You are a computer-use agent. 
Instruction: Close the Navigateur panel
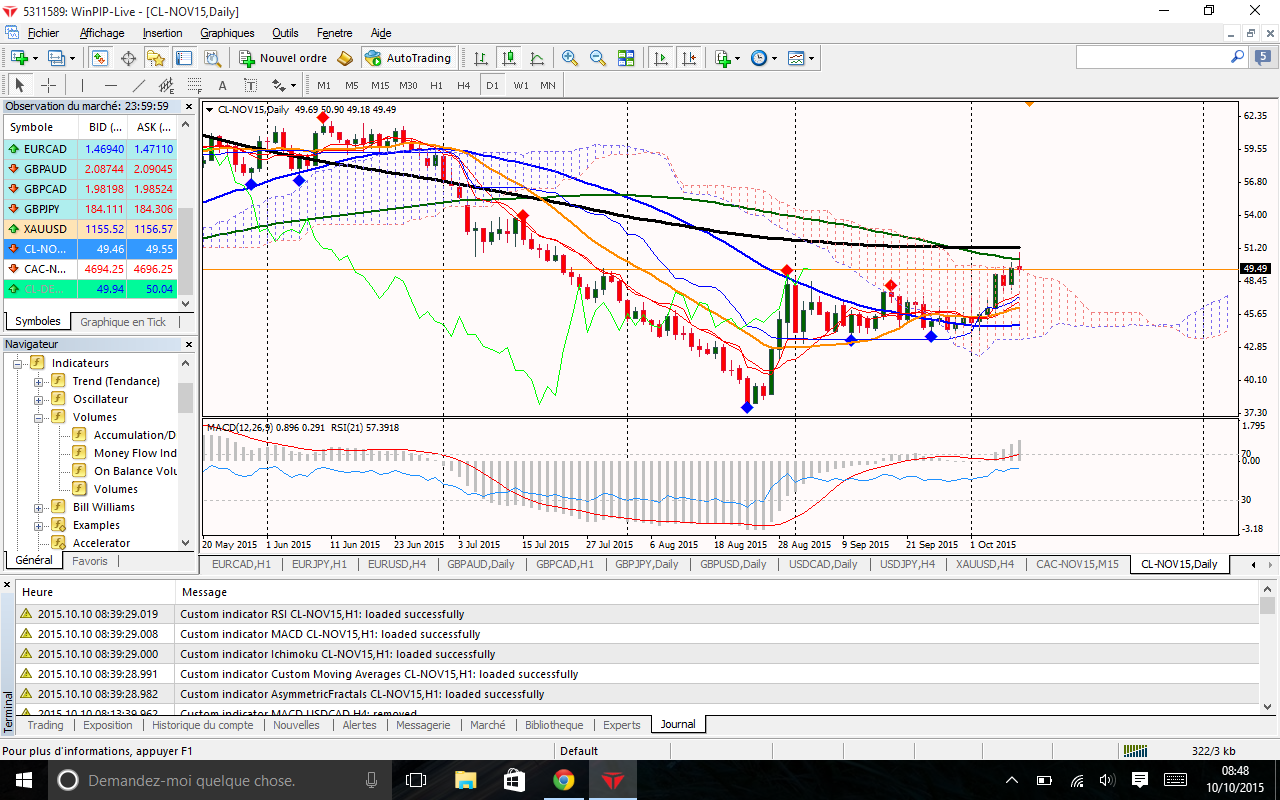coord(187,344)
